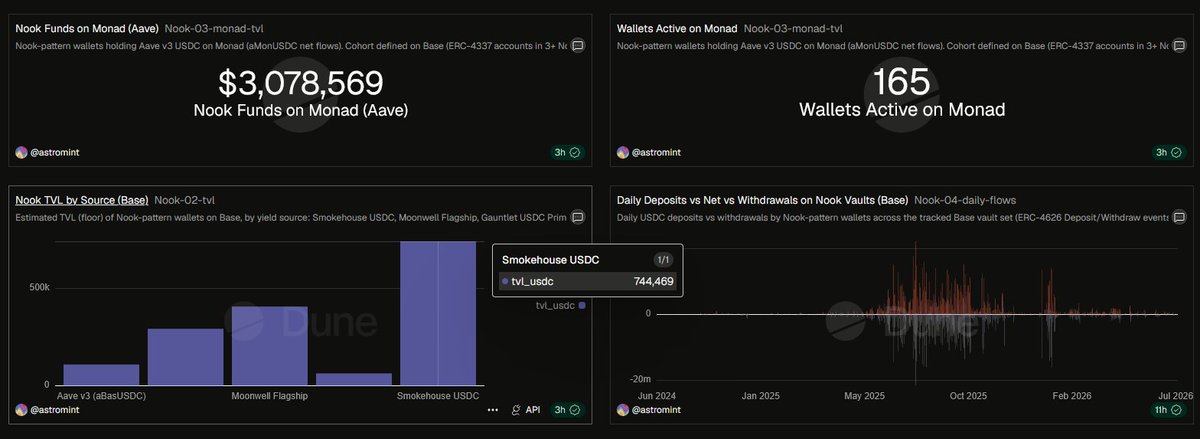Click the tvl_usdc purple legend swatch
This screenshot has height=439, width=1200.
pos(582,305)
